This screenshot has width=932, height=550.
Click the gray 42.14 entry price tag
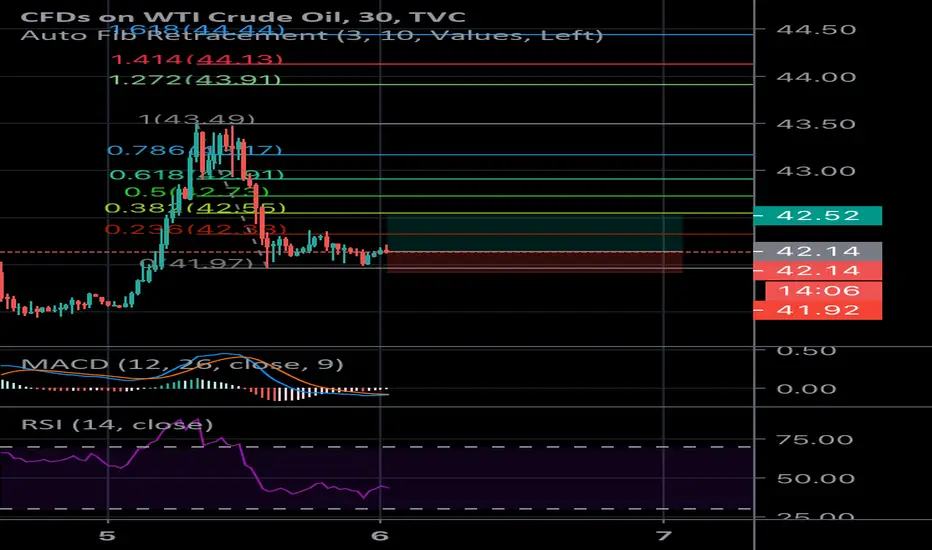click(x=817, y=252)
